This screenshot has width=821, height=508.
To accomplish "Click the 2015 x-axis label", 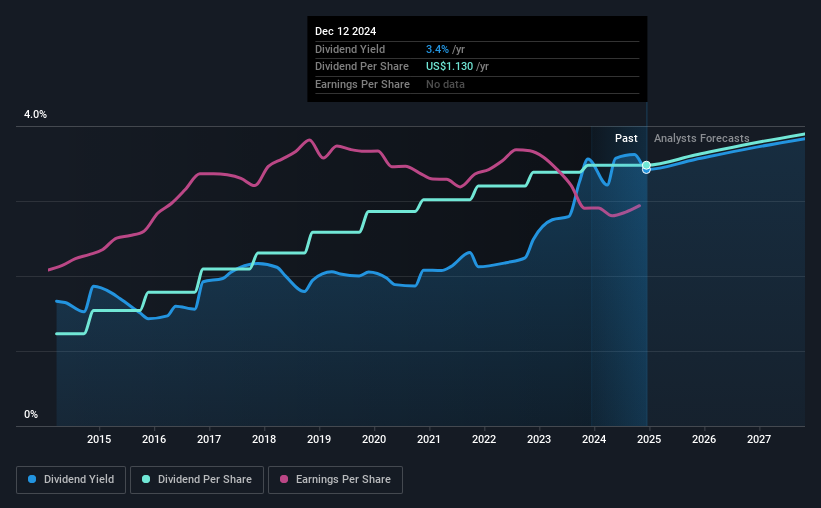I will [99, 439].
